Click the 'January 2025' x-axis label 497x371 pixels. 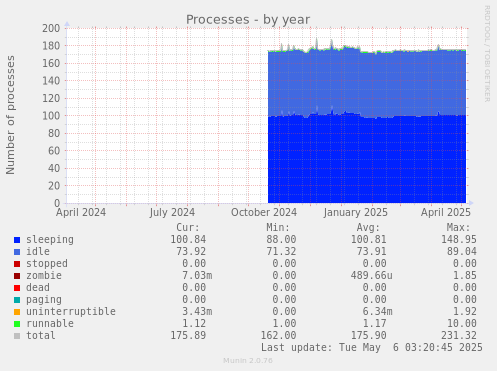tap(356, 213)
